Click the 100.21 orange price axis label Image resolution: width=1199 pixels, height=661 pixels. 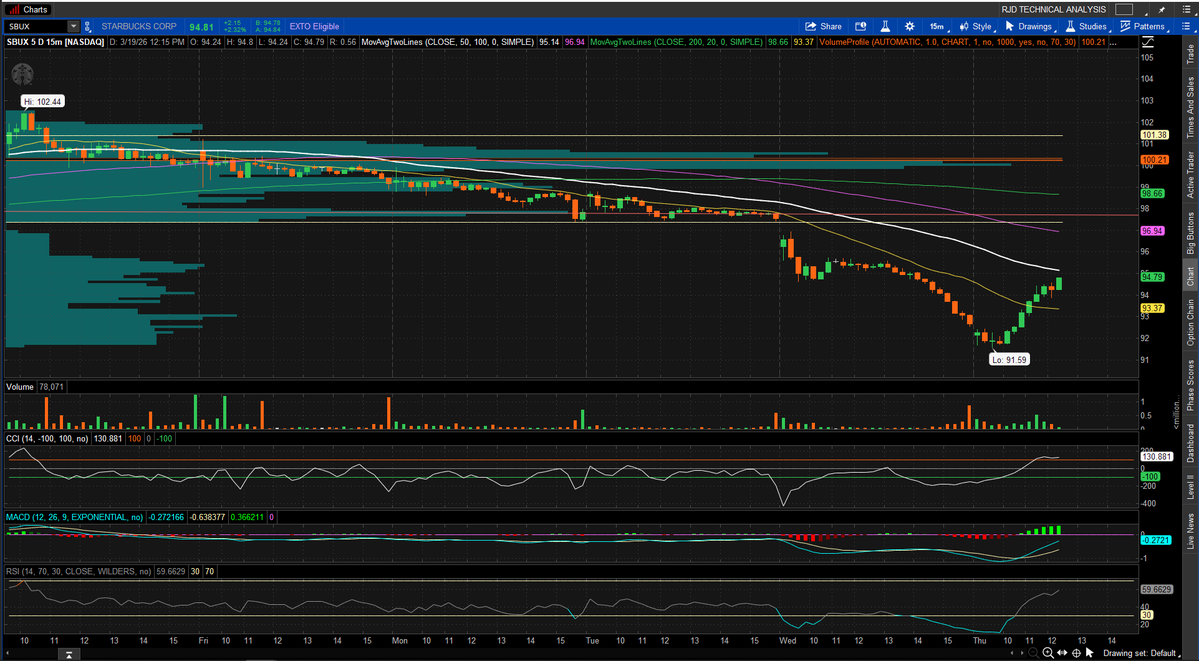[1153, 161]
